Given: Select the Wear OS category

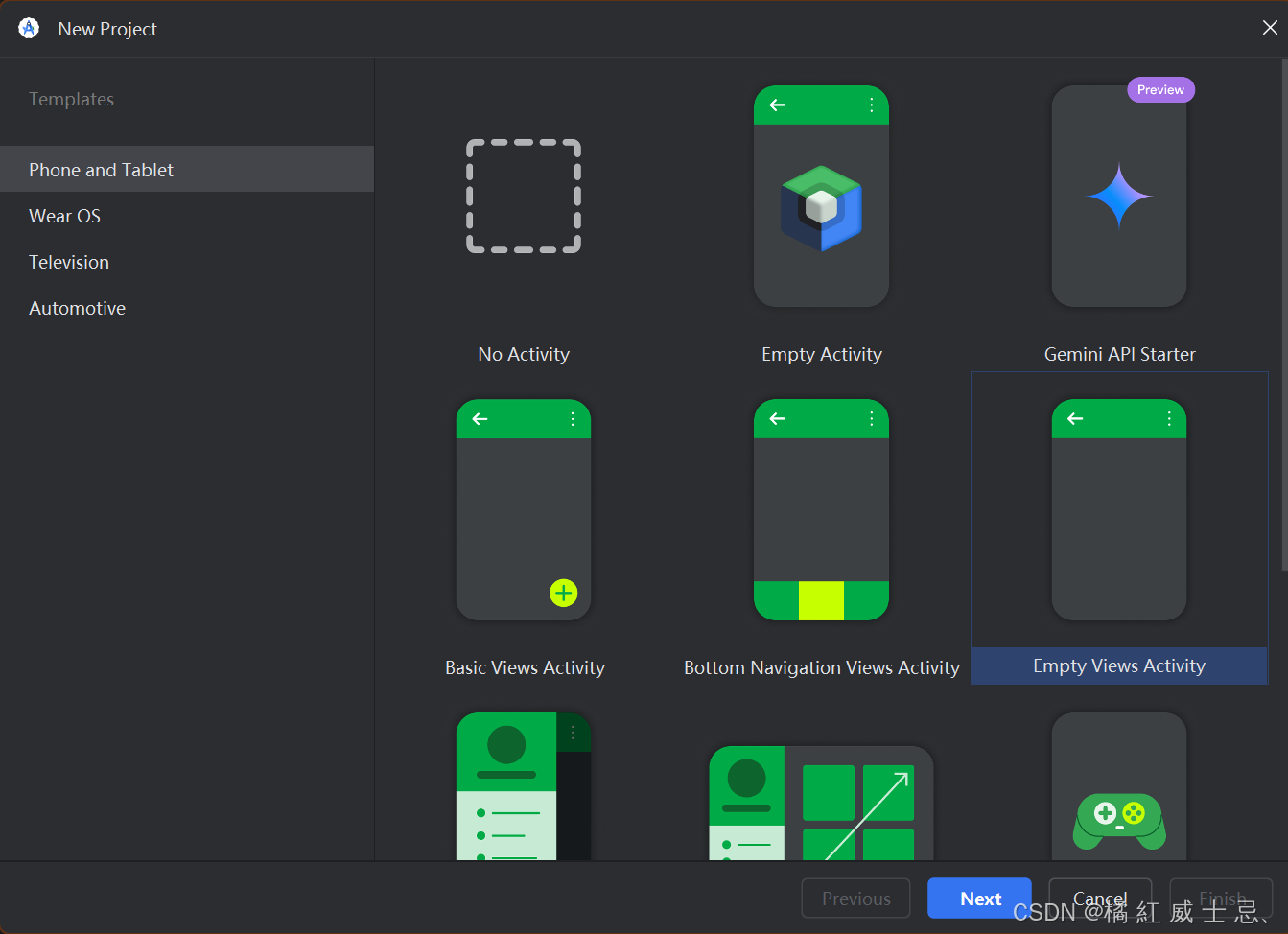Looking at the screenshot, I should [187, 216].
